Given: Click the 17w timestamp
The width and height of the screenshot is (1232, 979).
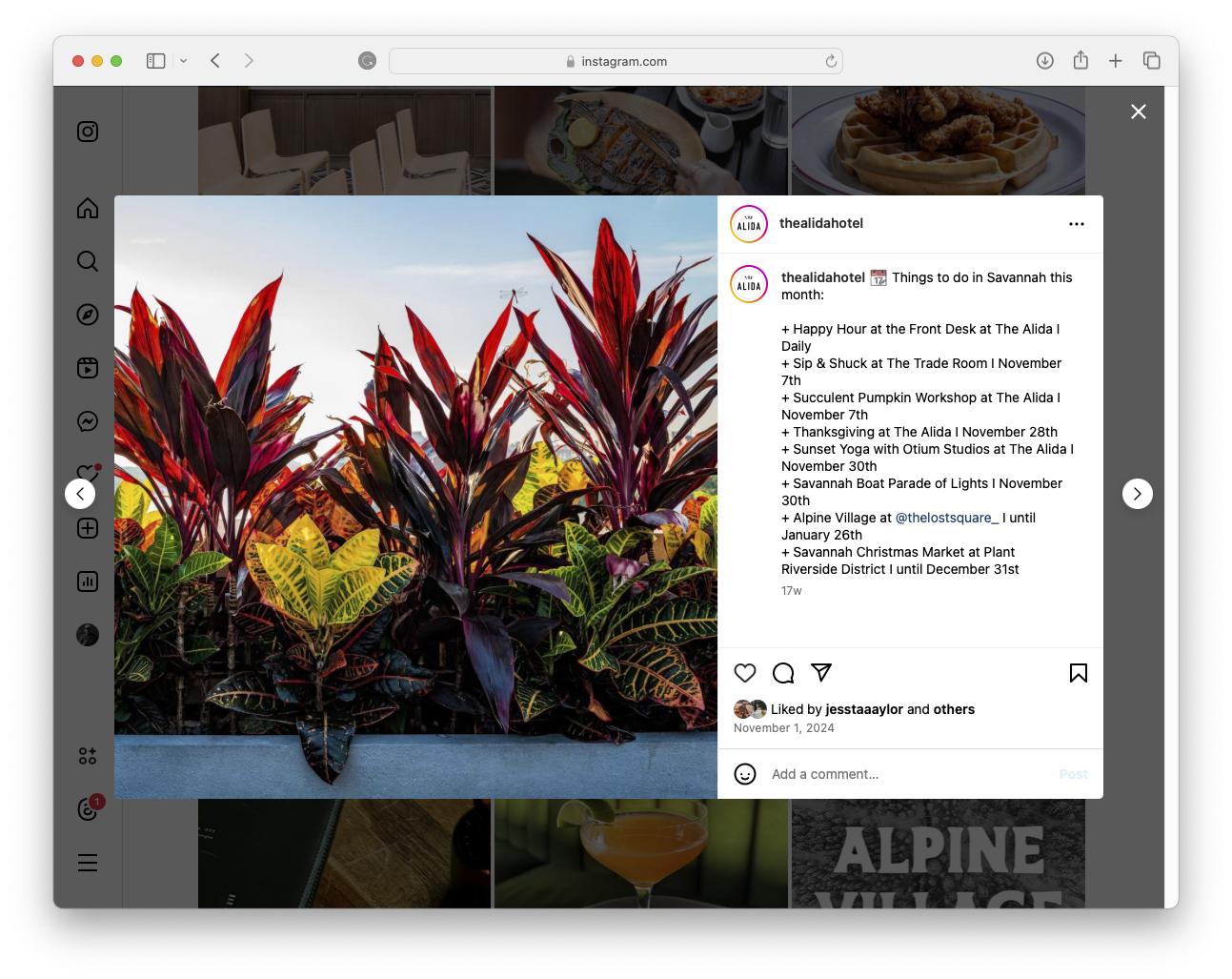Looking at the screenshot, I should tap(792, 591).
